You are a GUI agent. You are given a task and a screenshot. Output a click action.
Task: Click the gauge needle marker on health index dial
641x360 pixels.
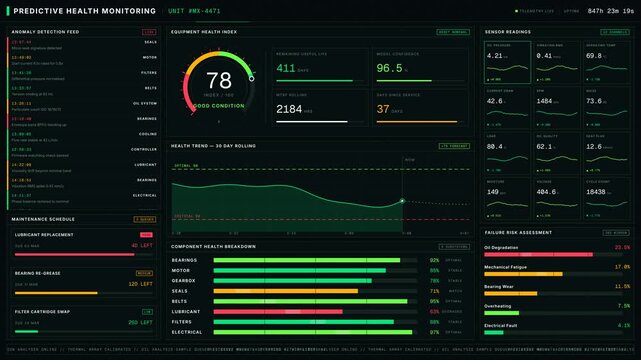point(252,78)
